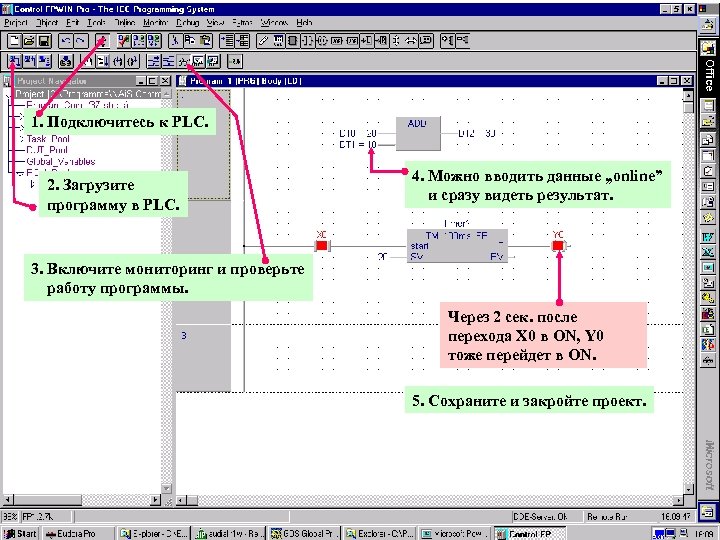Click the DT0 input value of ADD

(x=358, y=133)
